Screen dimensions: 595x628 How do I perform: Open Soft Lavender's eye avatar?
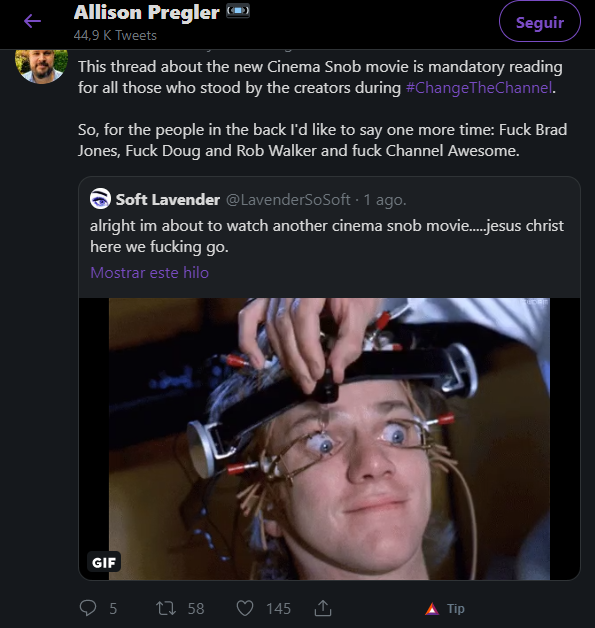[100, 199]
